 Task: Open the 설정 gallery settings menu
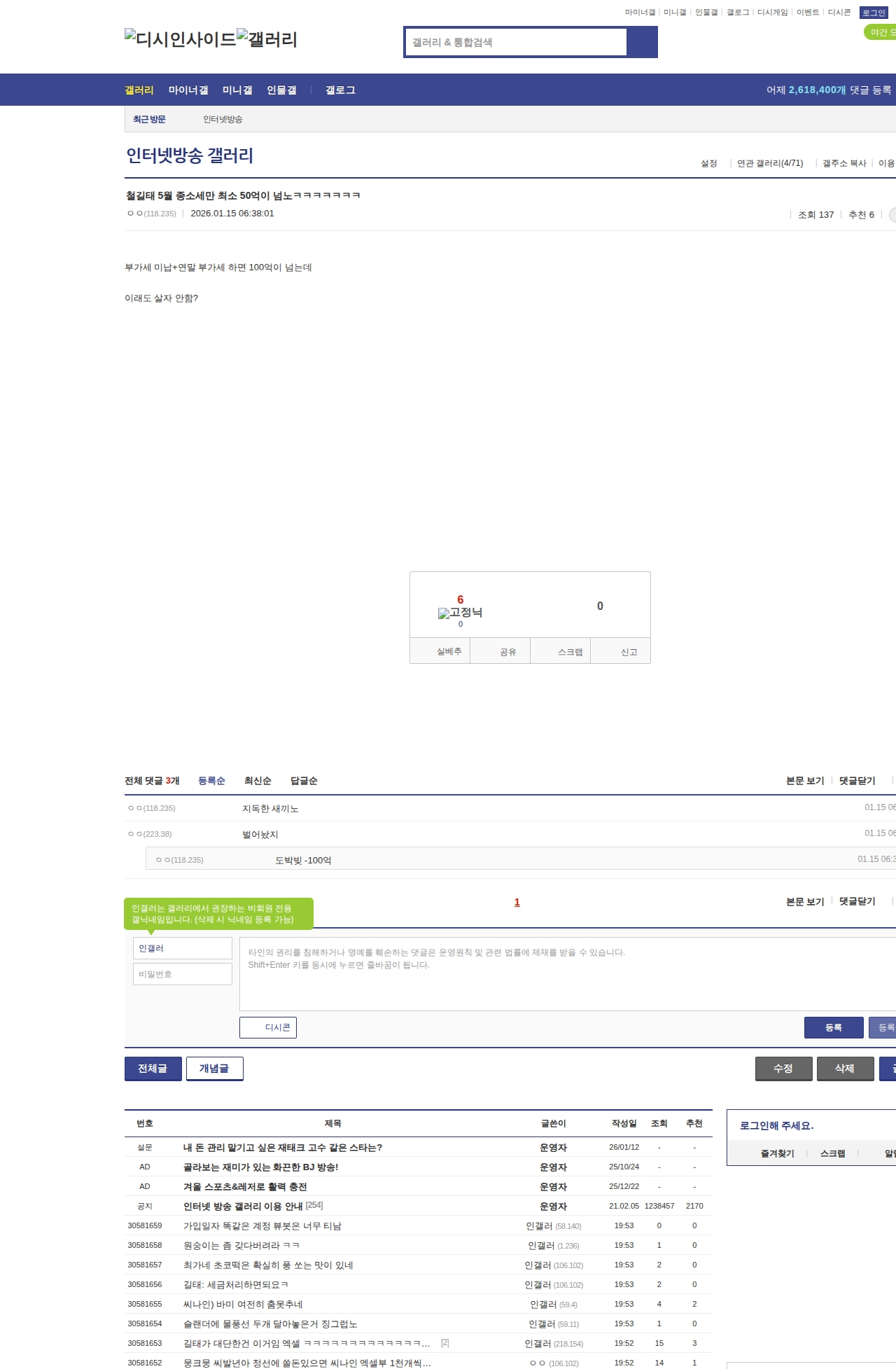click(709, 163)
